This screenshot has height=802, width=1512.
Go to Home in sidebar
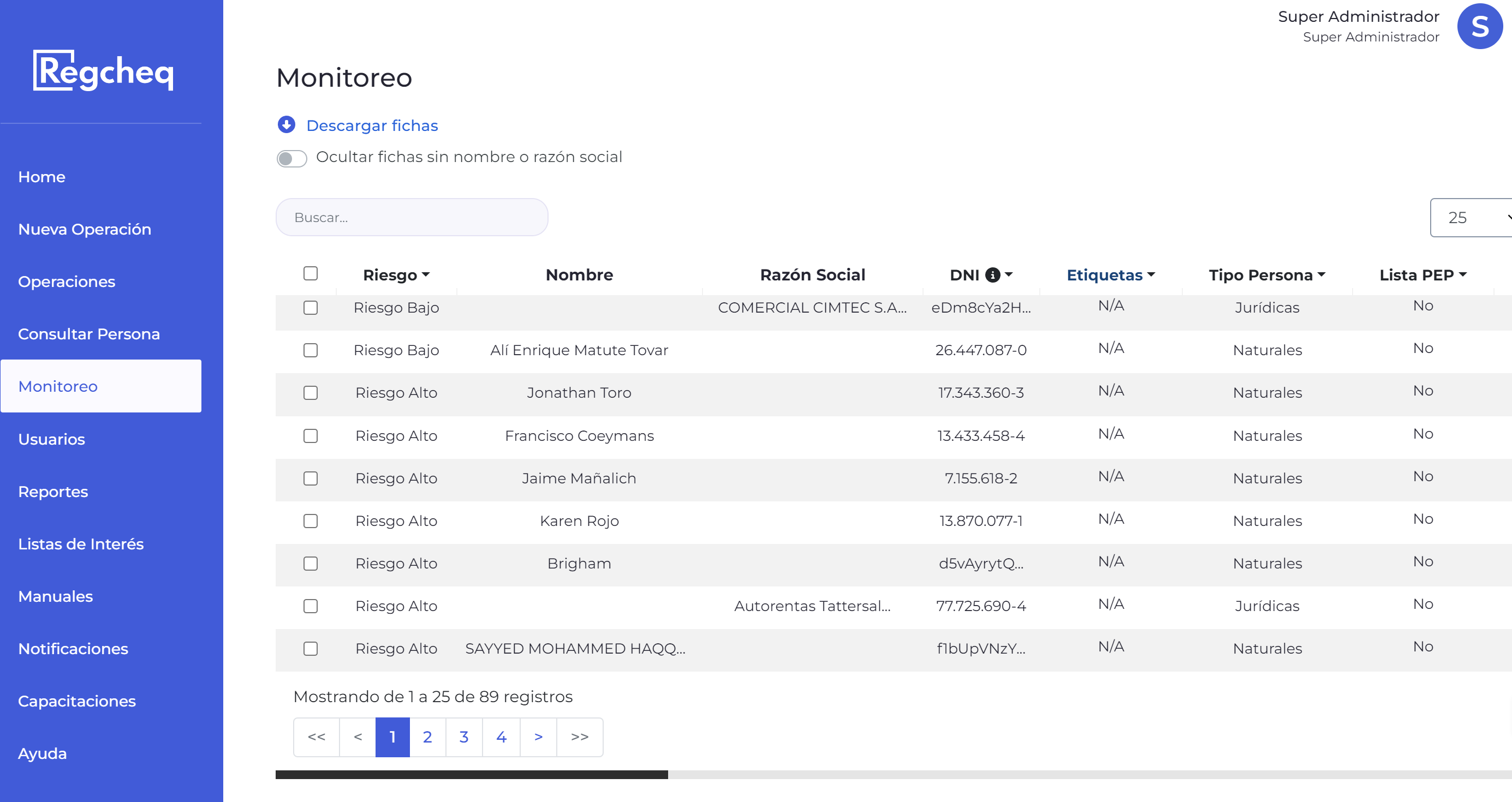click(x=41, y=177)
